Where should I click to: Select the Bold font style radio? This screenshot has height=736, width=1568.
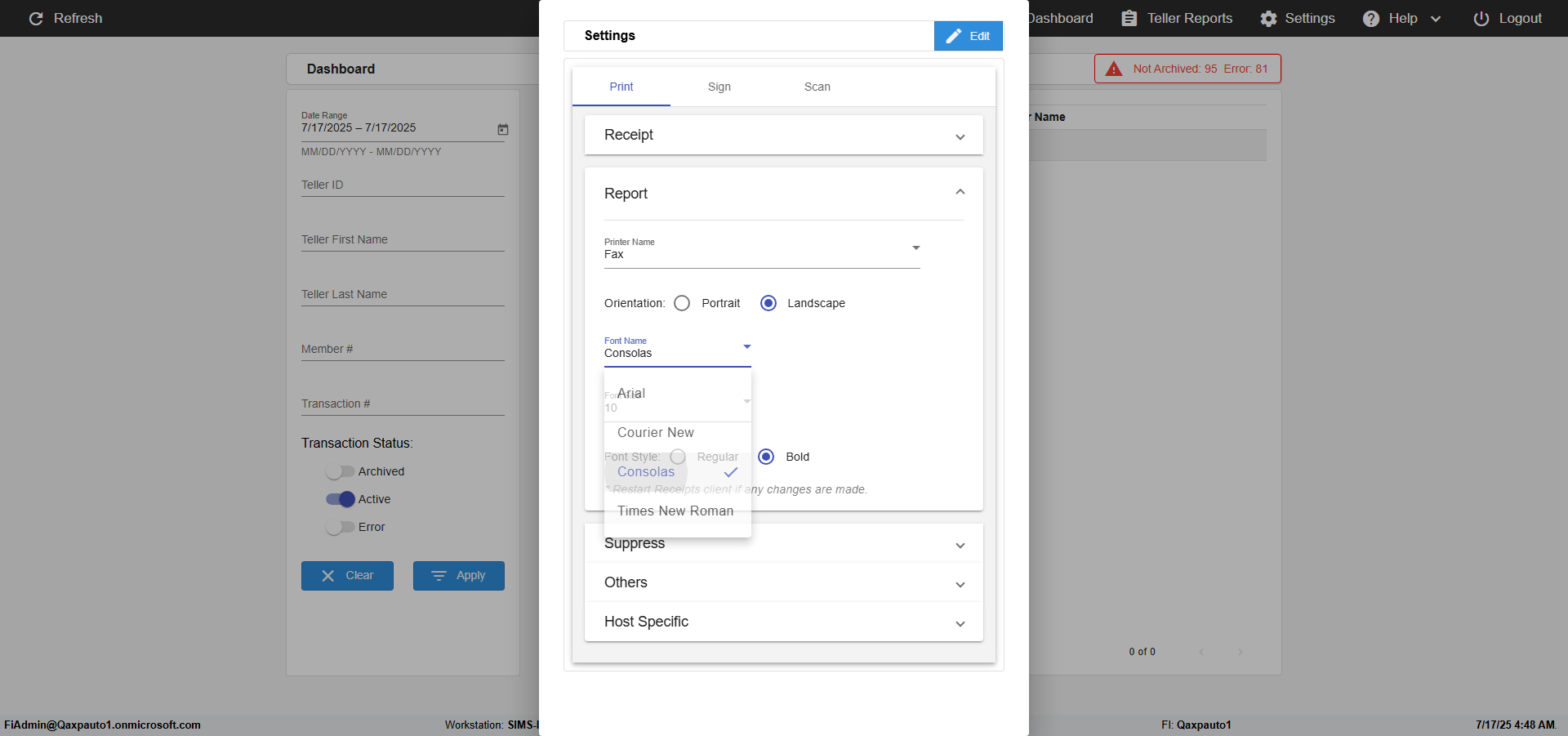pyautogui.click(x=766, y=457)
